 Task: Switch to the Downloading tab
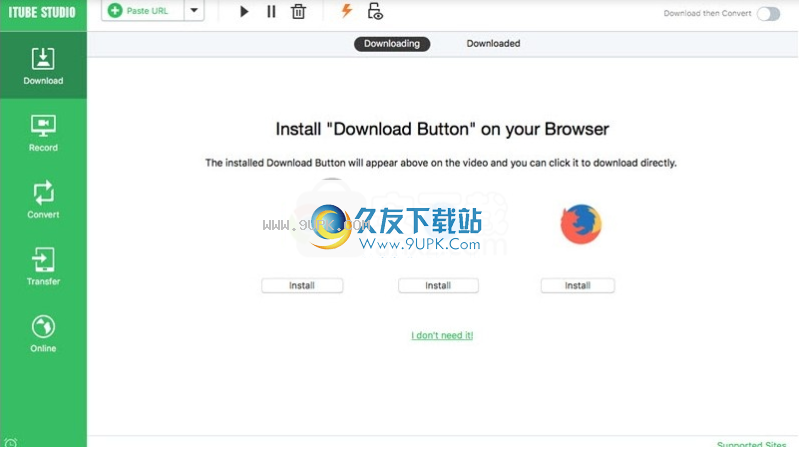(392, 44)
